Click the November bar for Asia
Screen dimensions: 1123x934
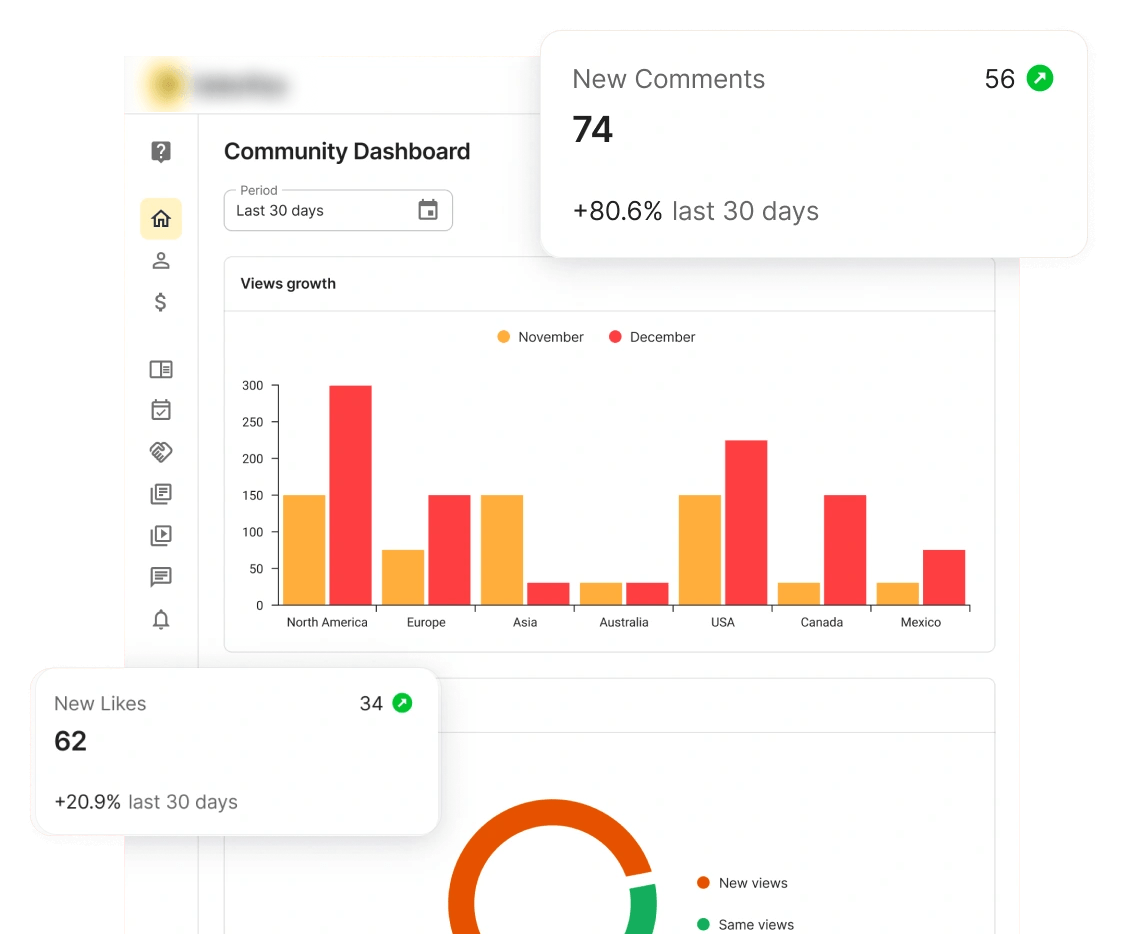[502, 550]
